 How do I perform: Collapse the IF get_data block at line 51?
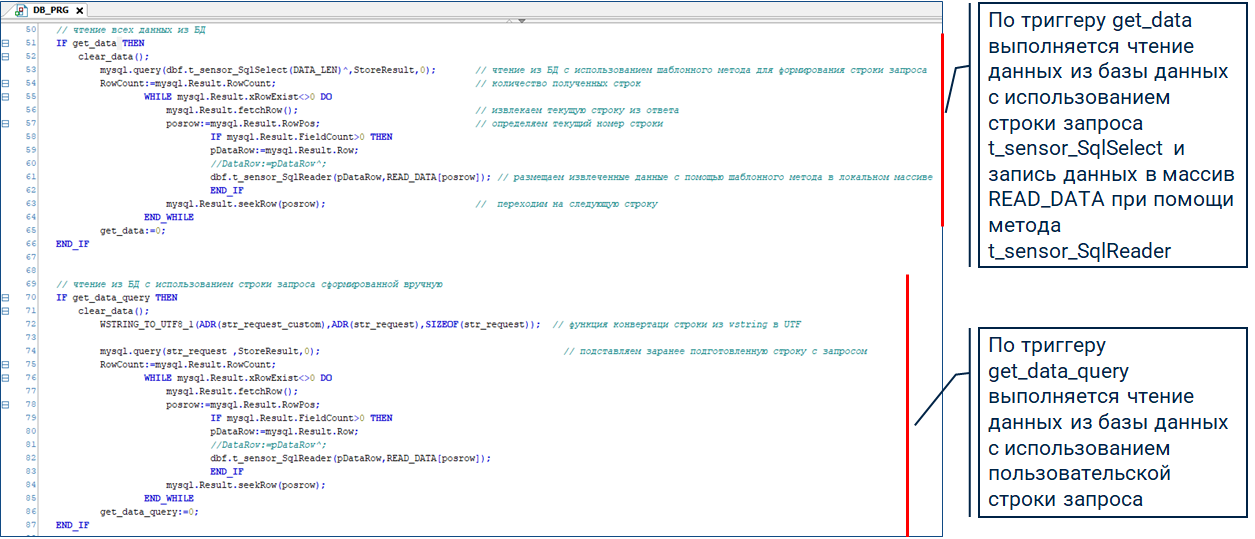[6, 44]
